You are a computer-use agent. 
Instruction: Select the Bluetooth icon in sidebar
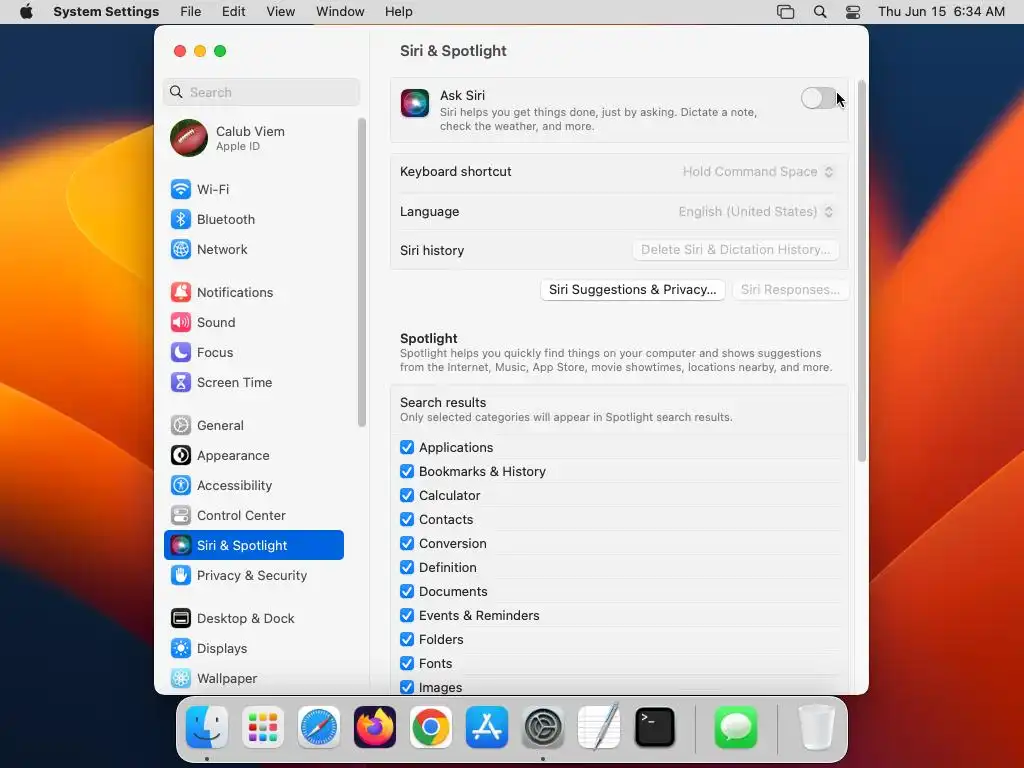tap(181, 219)
